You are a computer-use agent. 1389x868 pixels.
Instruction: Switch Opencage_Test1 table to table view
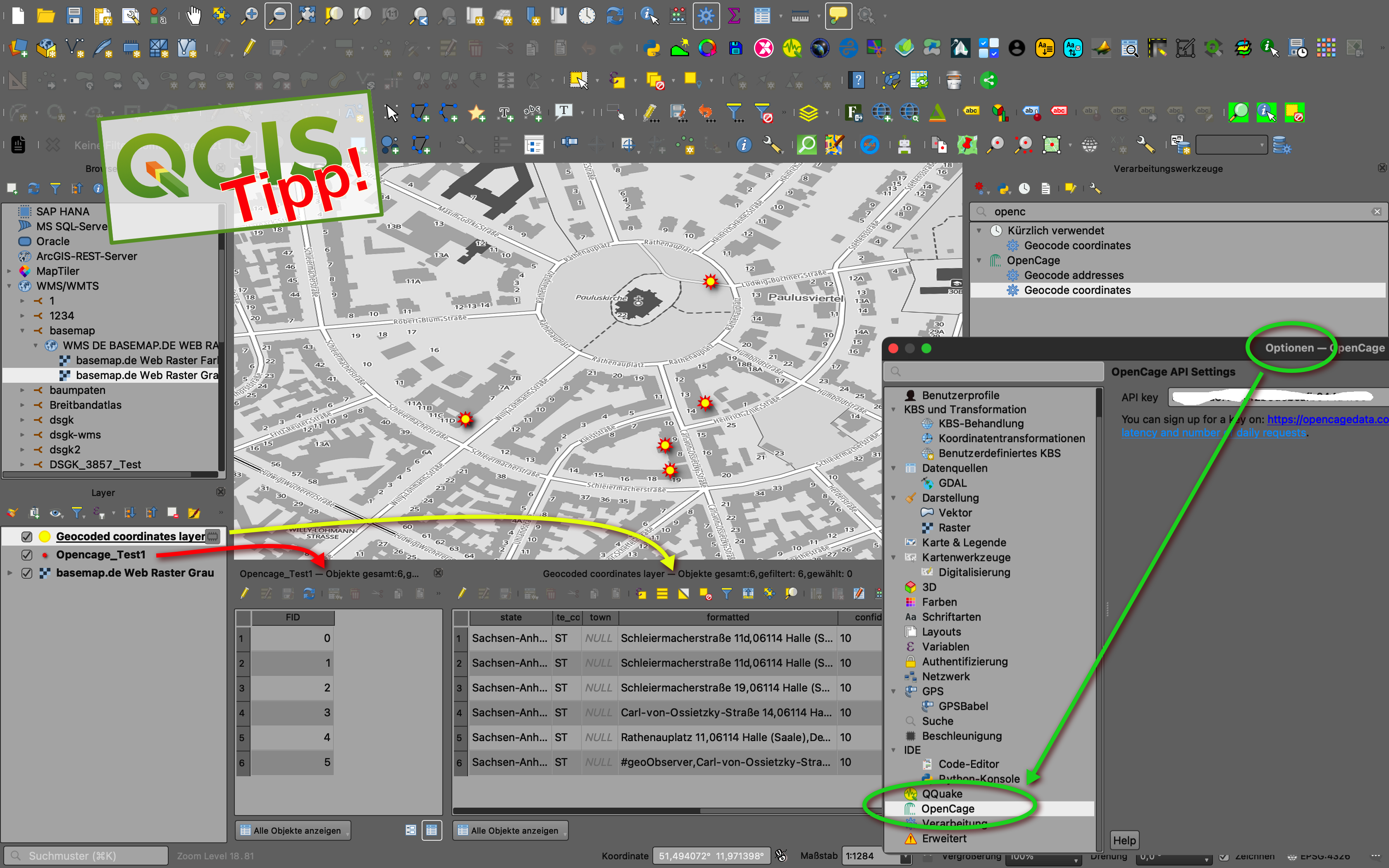point(432,830)
